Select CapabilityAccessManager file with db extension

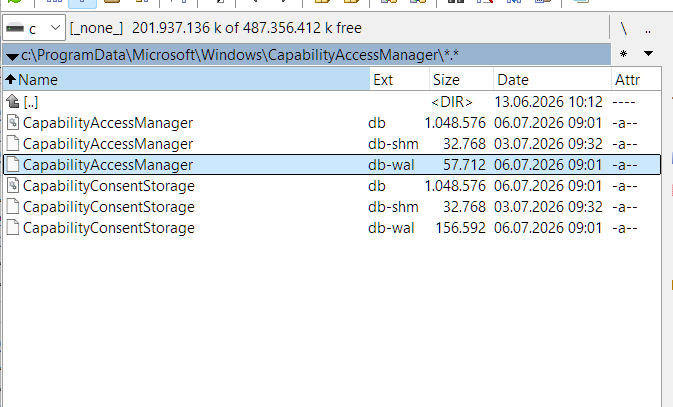108,123
